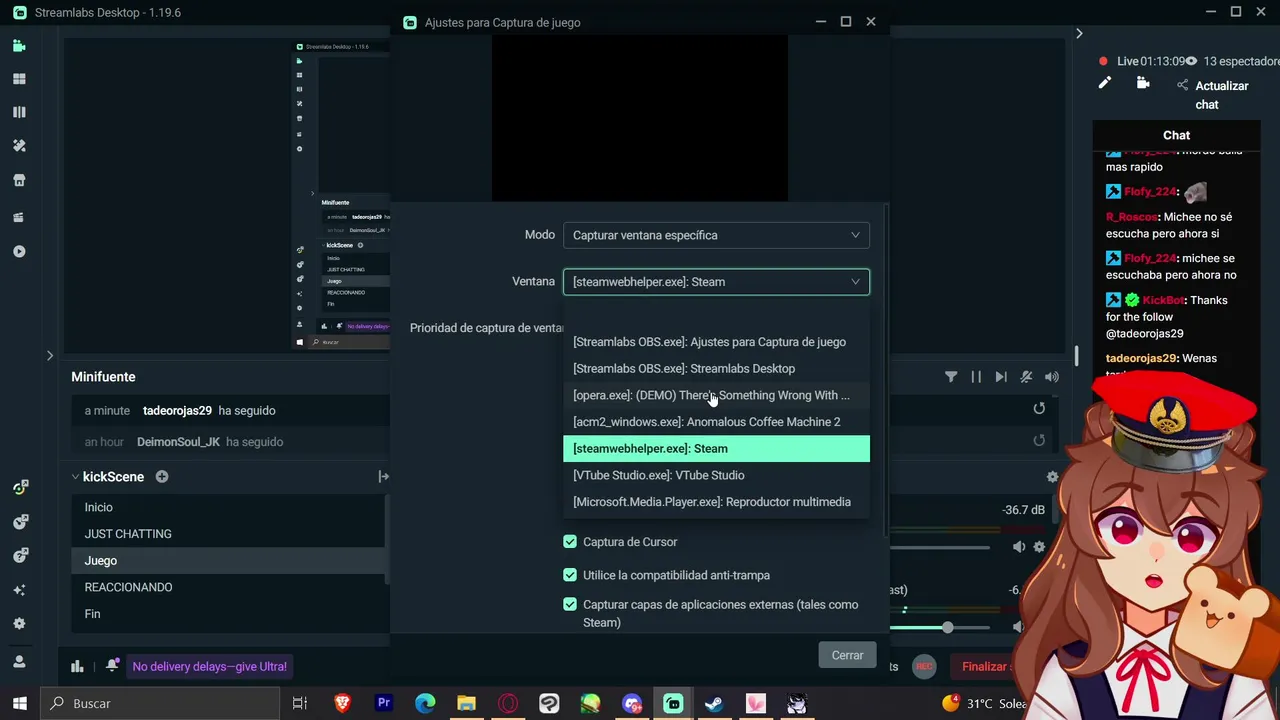This screenshot has width=1280, height=720.
Task: Choose Anomalous Coffee Machine 2 window
Action: [x=716, y=422]
